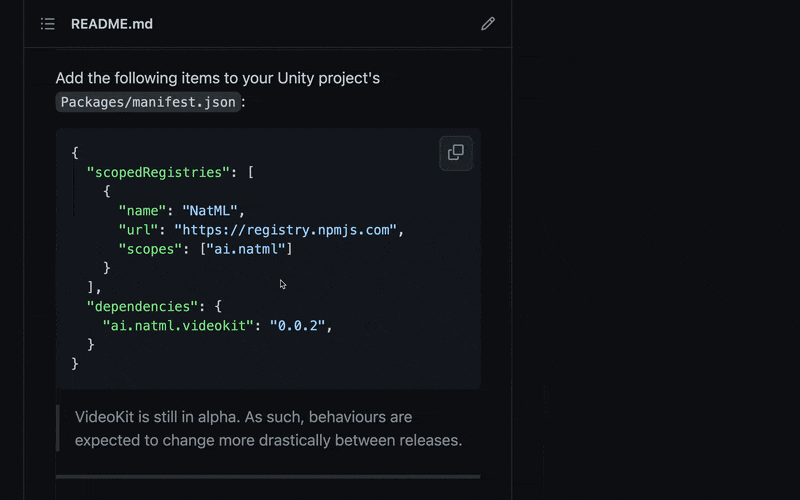The width and height of the screenshot is (800, 500).
Task: Copy the manifest JSON code block
Action: [456, 153]
